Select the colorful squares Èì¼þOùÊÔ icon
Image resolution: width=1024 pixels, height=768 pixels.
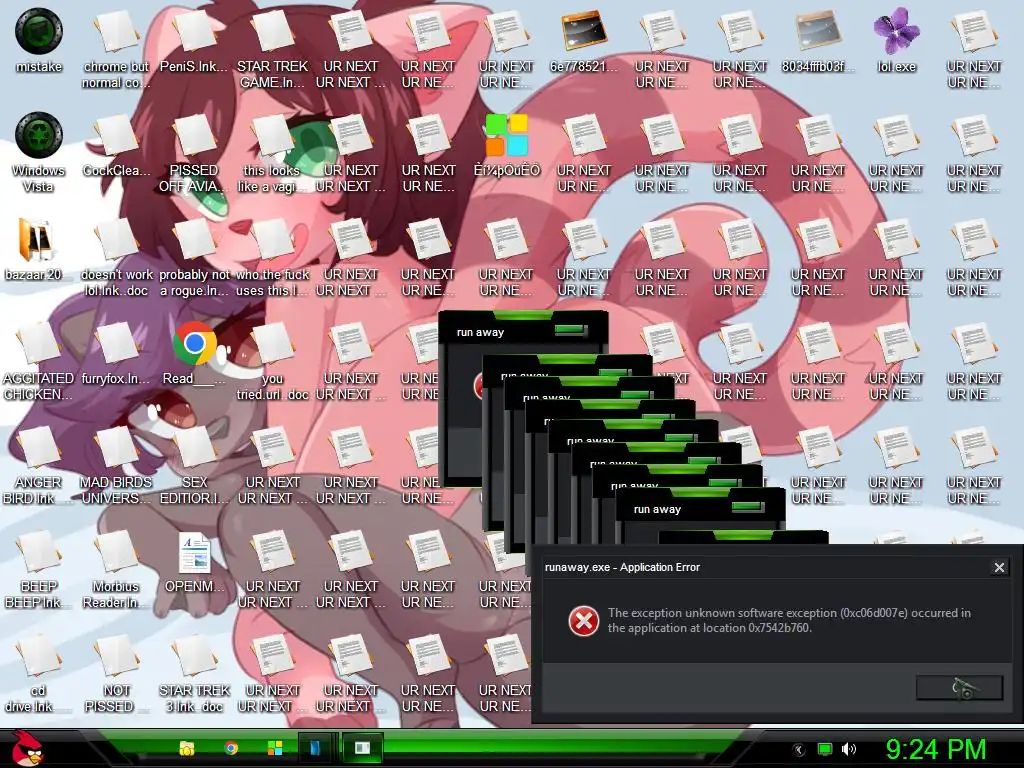point(507,145)
